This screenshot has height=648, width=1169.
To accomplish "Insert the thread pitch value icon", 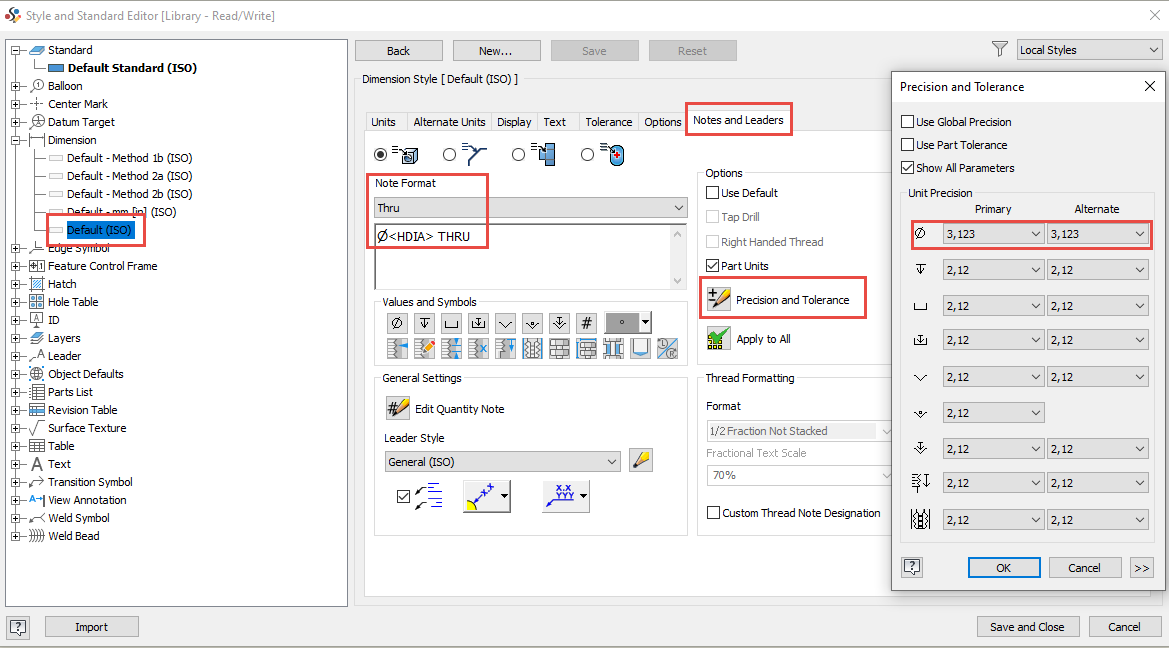I will coord(451,348).
